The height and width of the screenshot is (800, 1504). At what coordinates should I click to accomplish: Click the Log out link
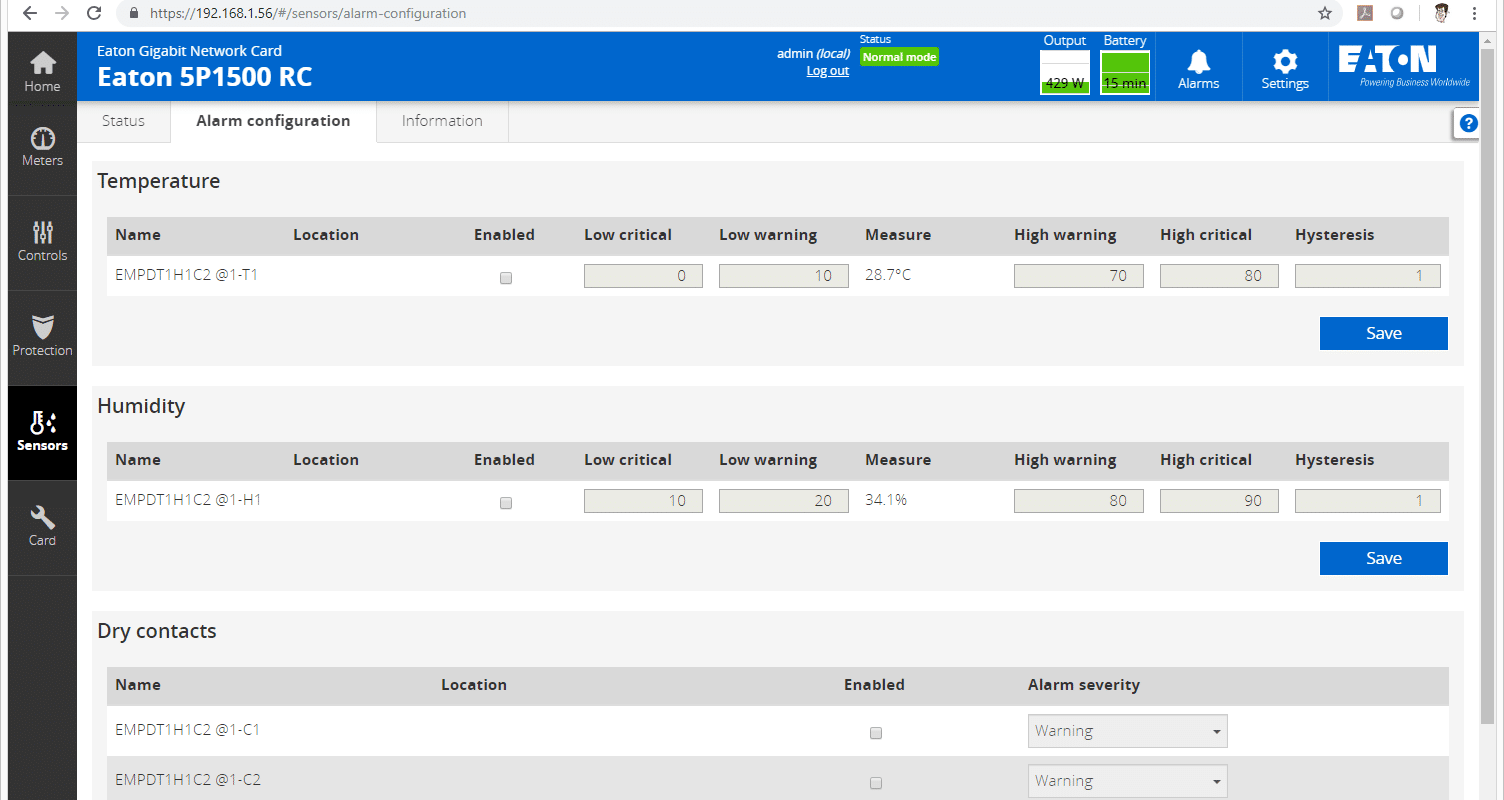[x=828, y=71]
